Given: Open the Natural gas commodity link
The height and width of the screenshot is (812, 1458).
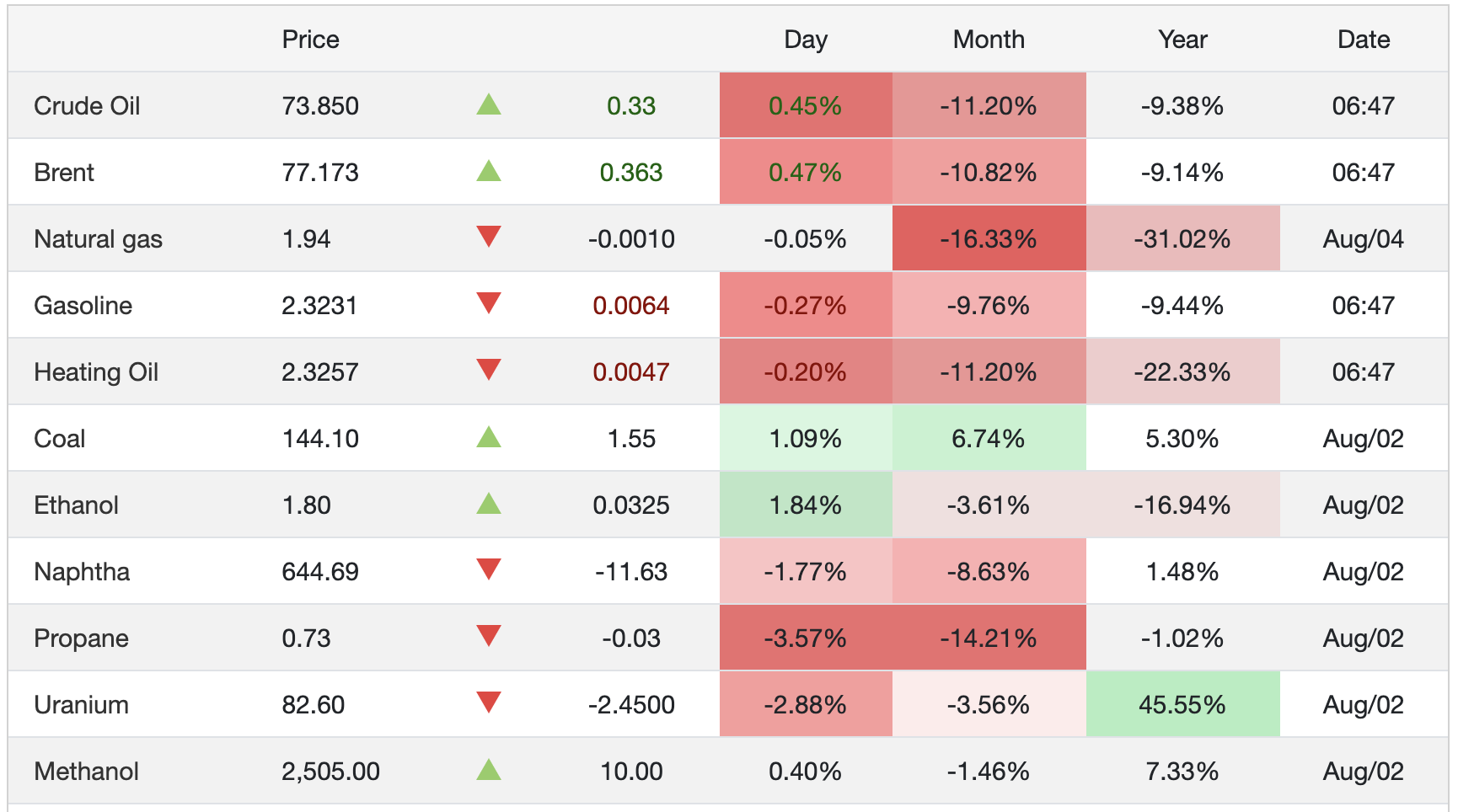Looking at the screenshot, I should pos(98,239).
